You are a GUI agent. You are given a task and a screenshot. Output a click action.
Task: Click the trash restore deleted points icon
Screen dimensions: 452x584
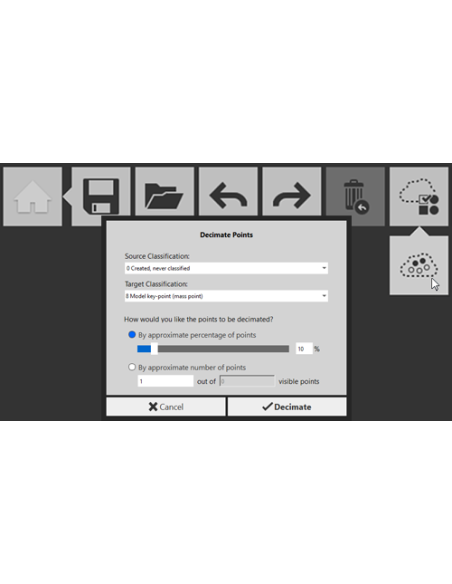[356, 196]
